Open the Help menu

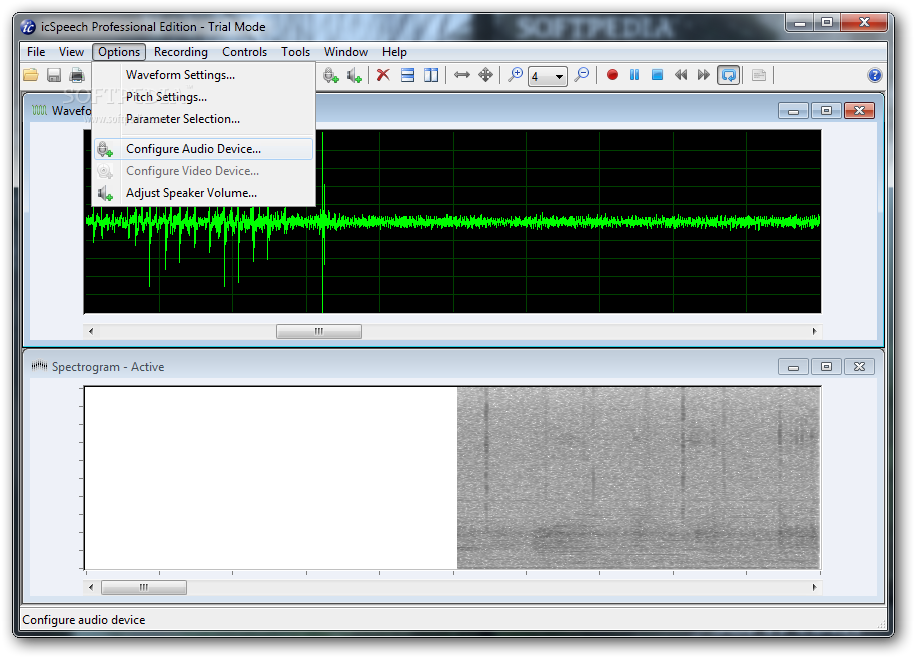394,52
